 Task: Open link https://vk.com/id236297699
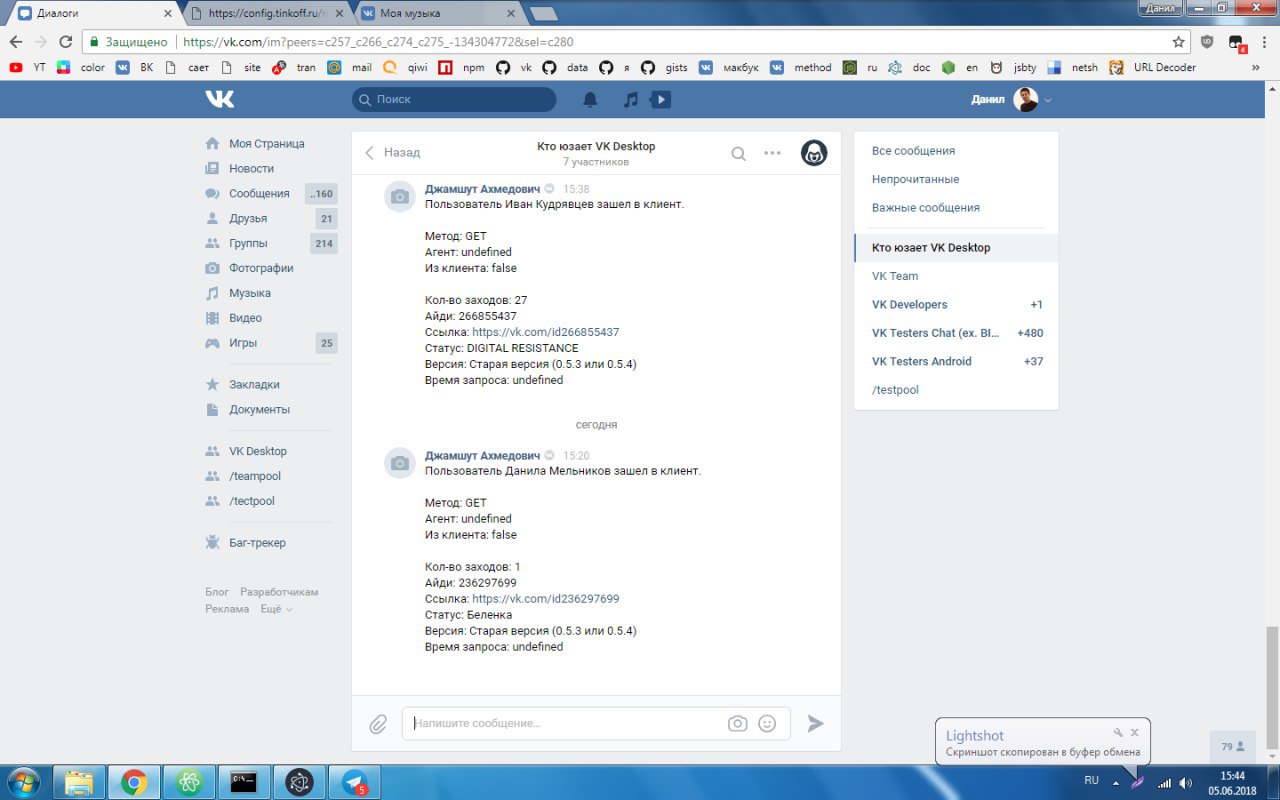[x=546, y=599]
